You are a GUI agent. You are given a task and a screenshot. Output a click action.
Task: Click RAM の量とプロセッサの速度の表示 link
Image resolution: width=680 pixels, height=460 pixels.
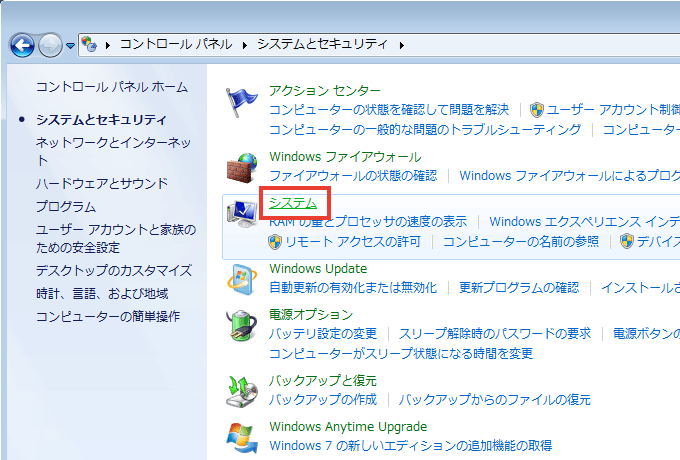[x=368, y=222]
